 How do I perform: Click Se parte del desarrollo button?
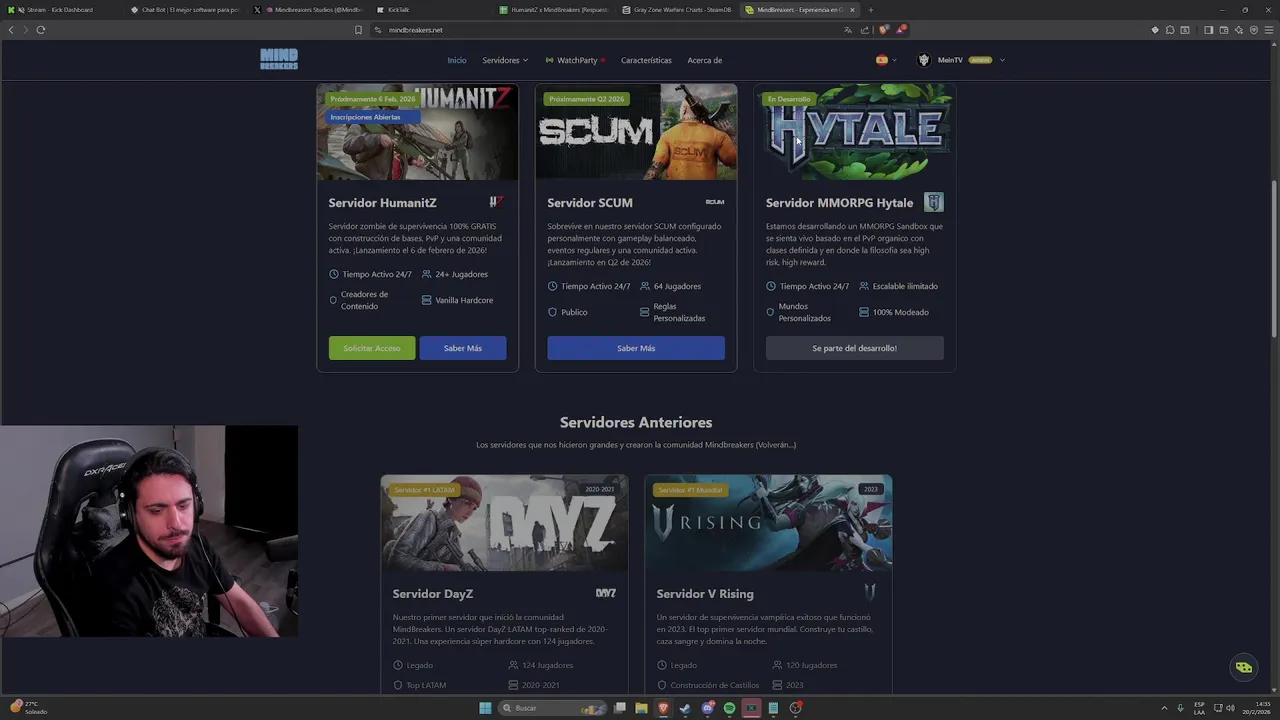pos(855,348)
